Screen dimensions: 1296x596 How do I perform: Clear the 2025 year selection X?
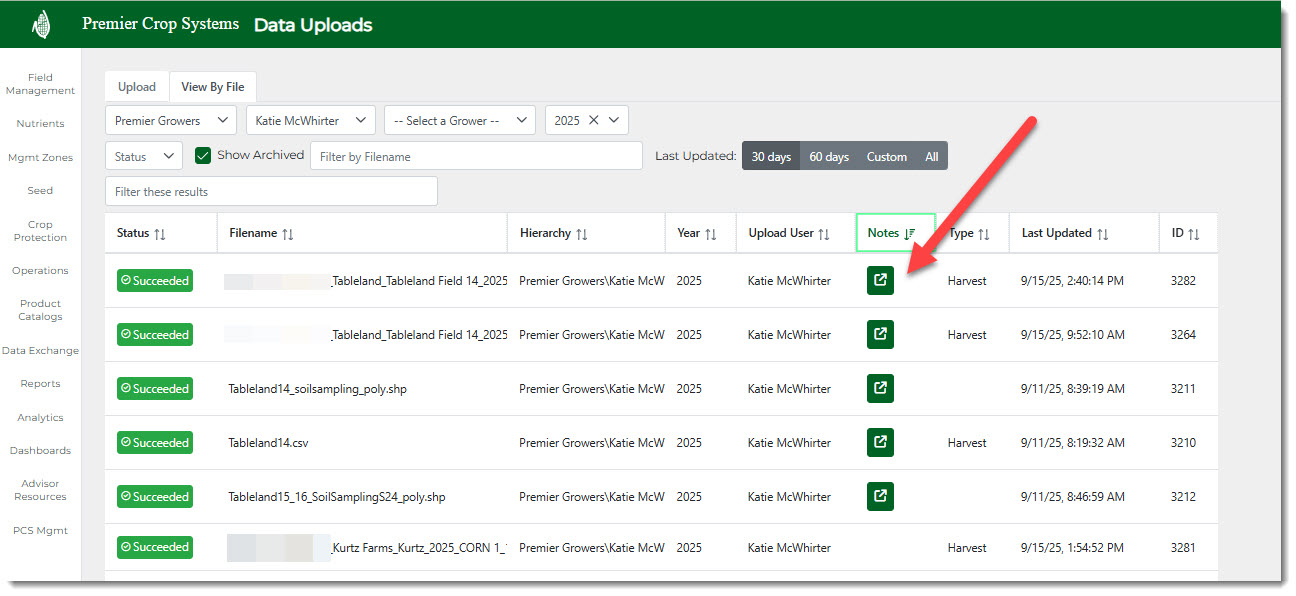[593, 120]
